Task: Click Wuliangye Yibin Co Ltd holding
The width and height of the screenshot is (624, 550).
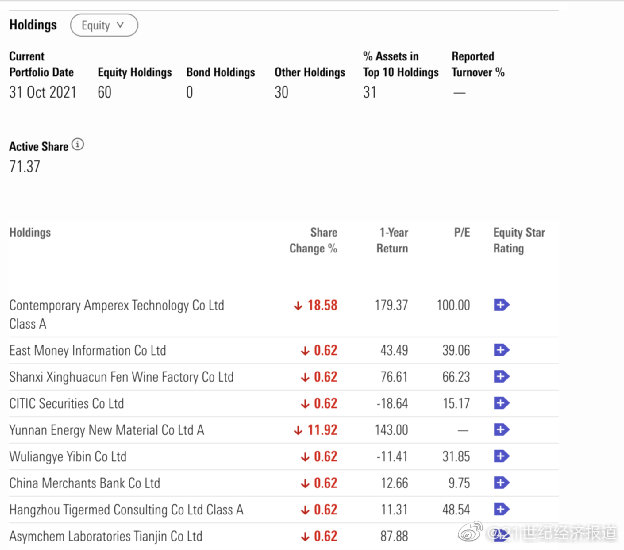Action: pyautogui.click(x=68, y=456)
